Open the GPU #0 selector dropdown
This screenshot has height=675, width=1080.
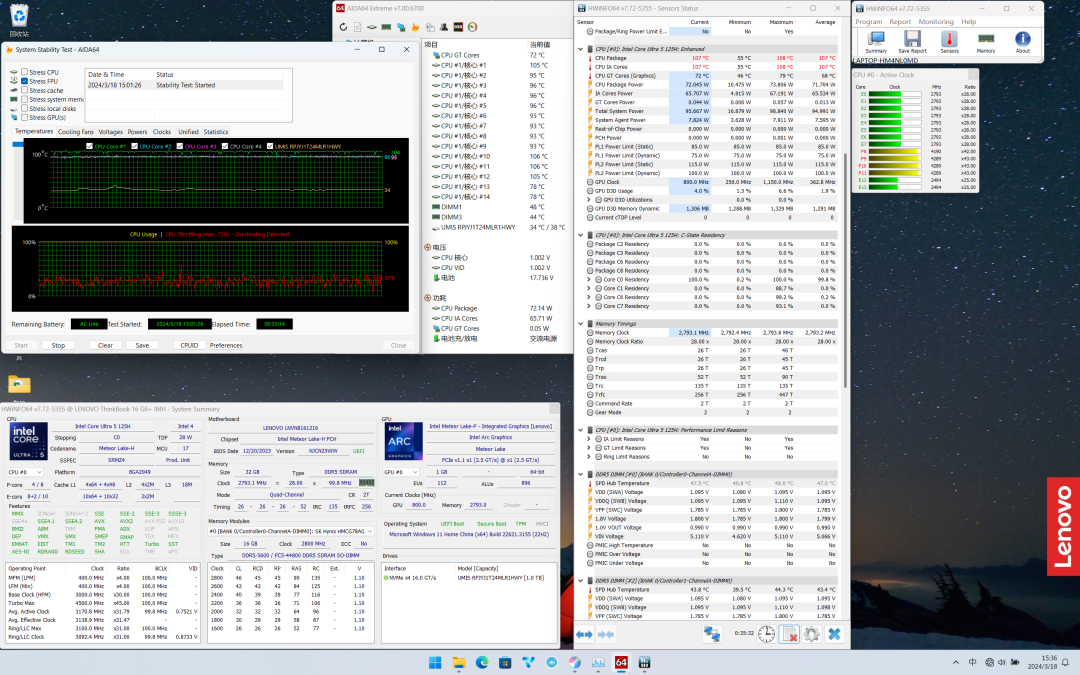[401, 472]
